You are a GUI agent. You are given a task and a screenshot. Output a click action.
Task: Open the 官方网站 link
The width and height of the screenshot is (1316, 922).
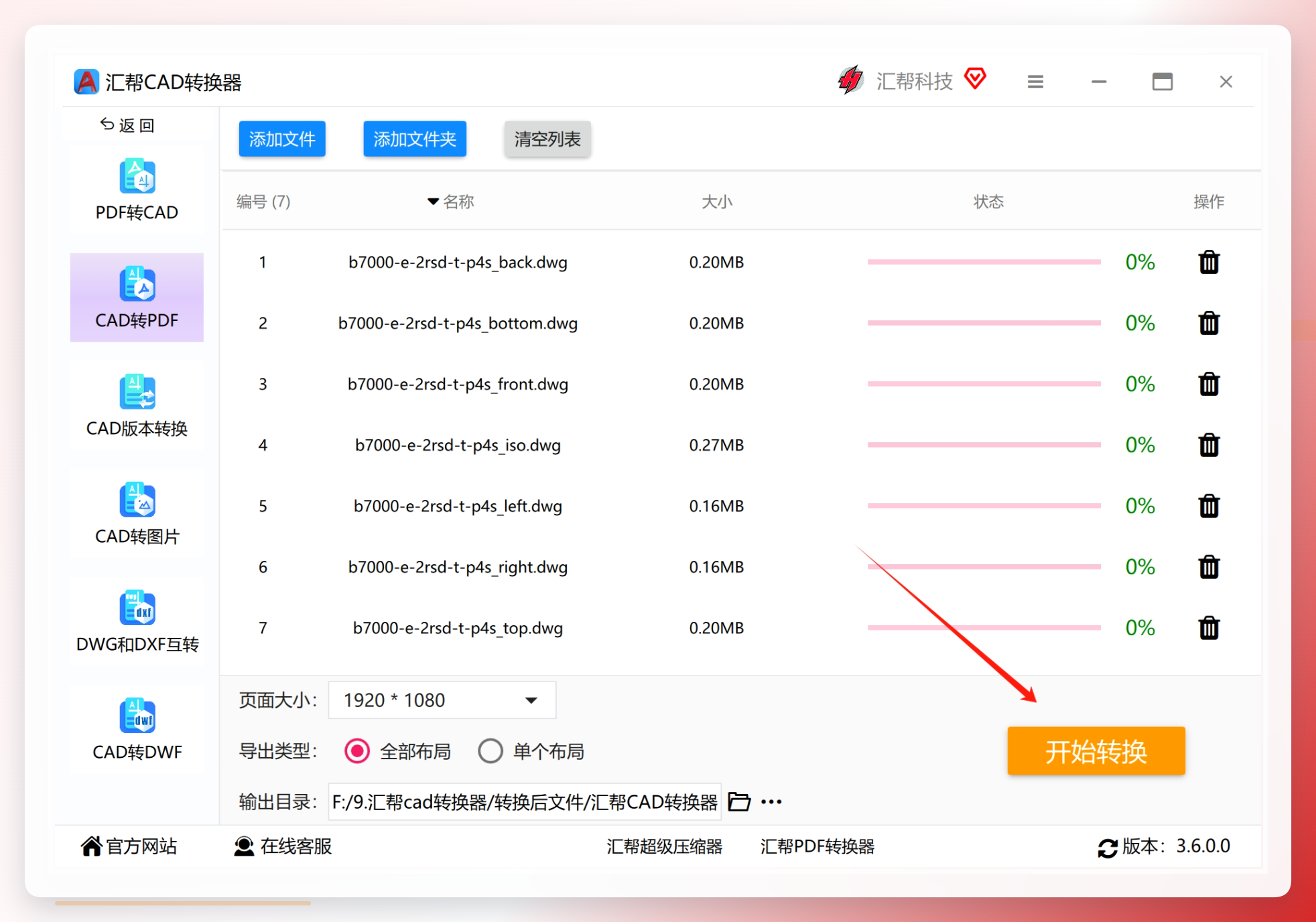129,846
